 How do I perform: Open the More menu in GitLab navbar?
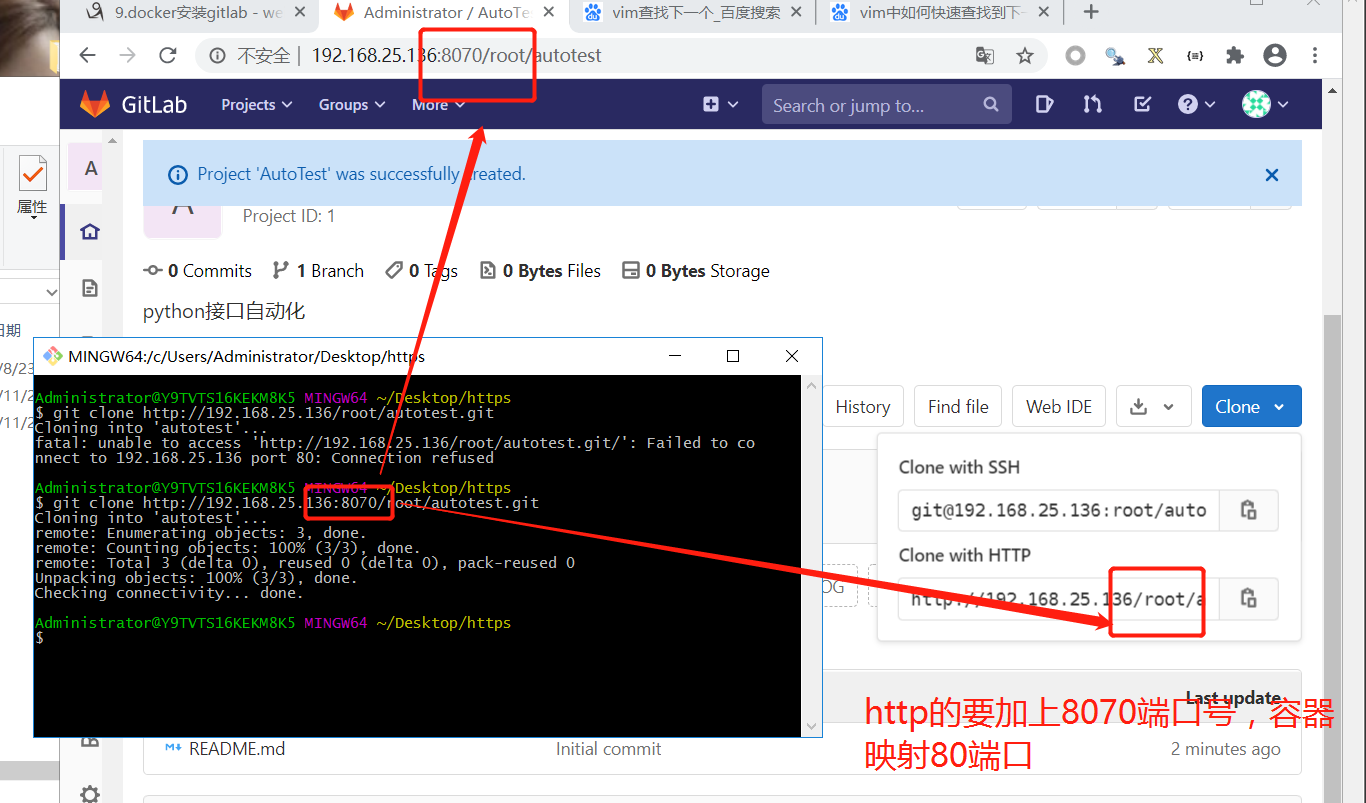pos(438,104)
